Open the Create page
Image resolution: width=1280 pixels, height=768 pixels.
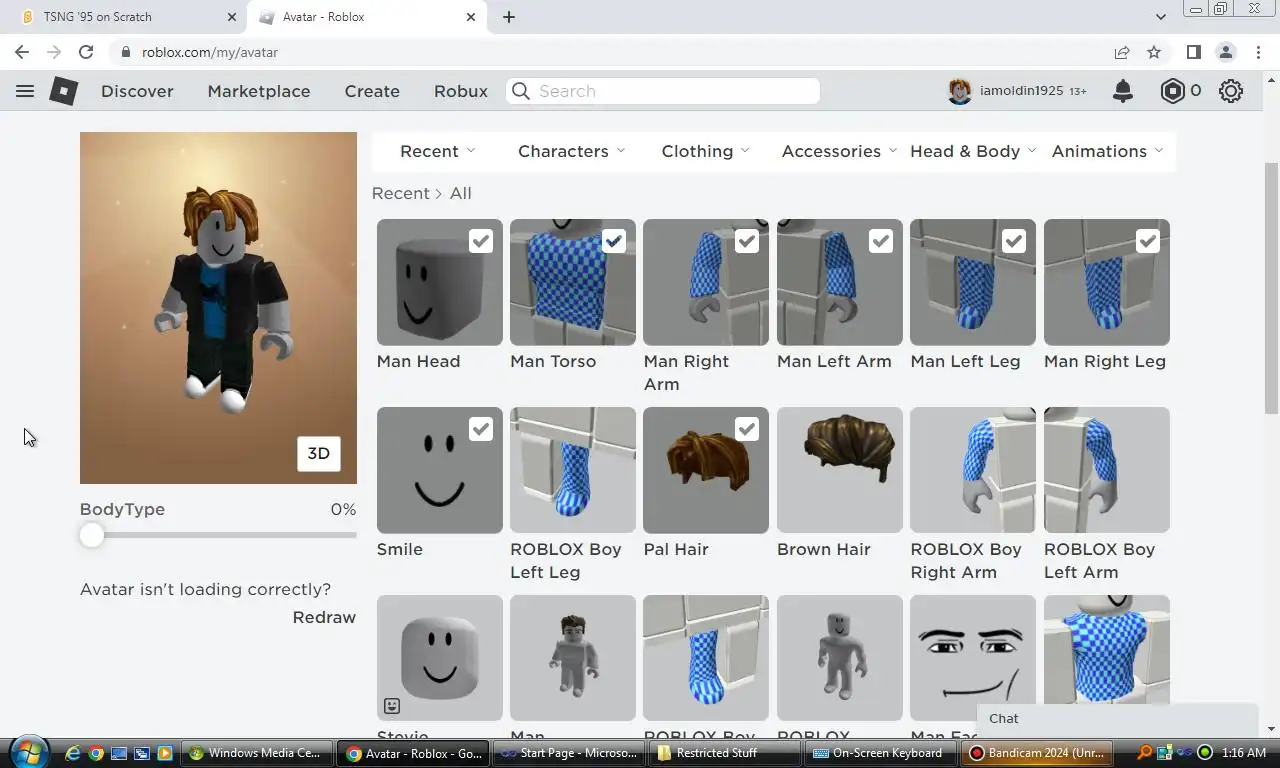click(372, 91)
